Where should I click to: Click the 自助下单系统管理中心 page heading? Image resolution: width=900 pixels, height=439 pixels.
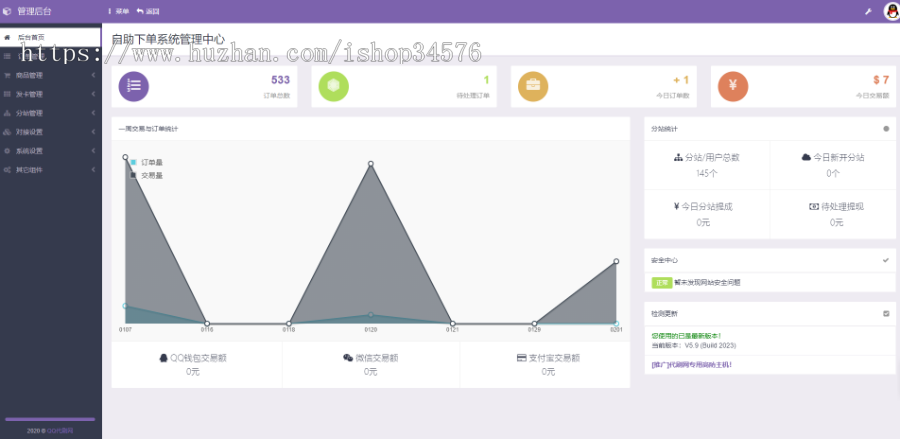coord(168,40)
